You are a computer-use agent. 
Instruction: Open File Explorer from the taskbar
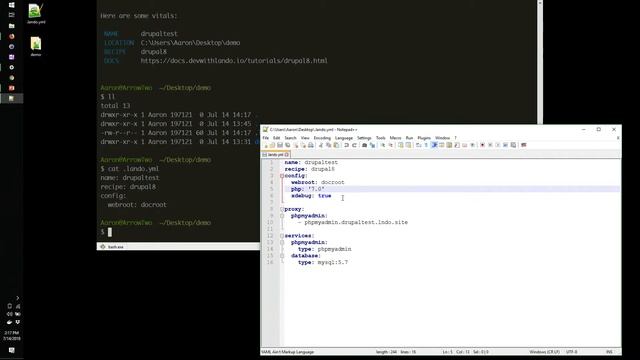coord(11,26)
